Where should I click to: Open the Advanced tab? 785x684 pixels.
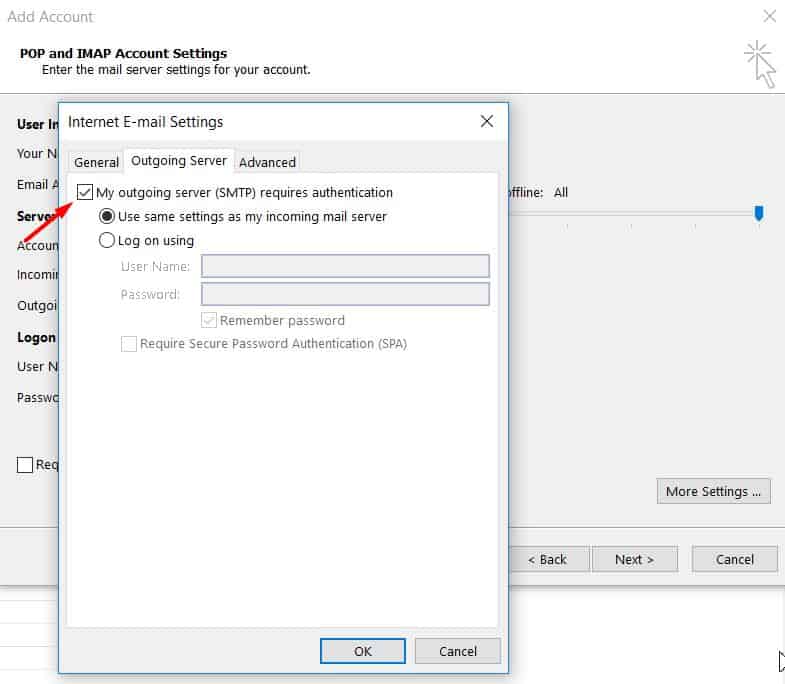tap(267, 162)
